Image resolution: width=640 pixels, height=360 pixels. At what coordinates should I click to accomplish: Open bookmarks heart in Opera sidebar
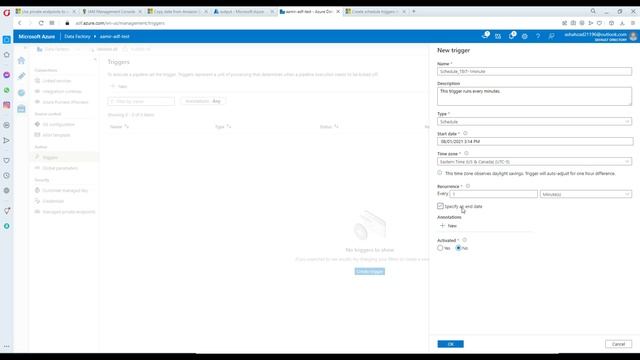[7, 160]
